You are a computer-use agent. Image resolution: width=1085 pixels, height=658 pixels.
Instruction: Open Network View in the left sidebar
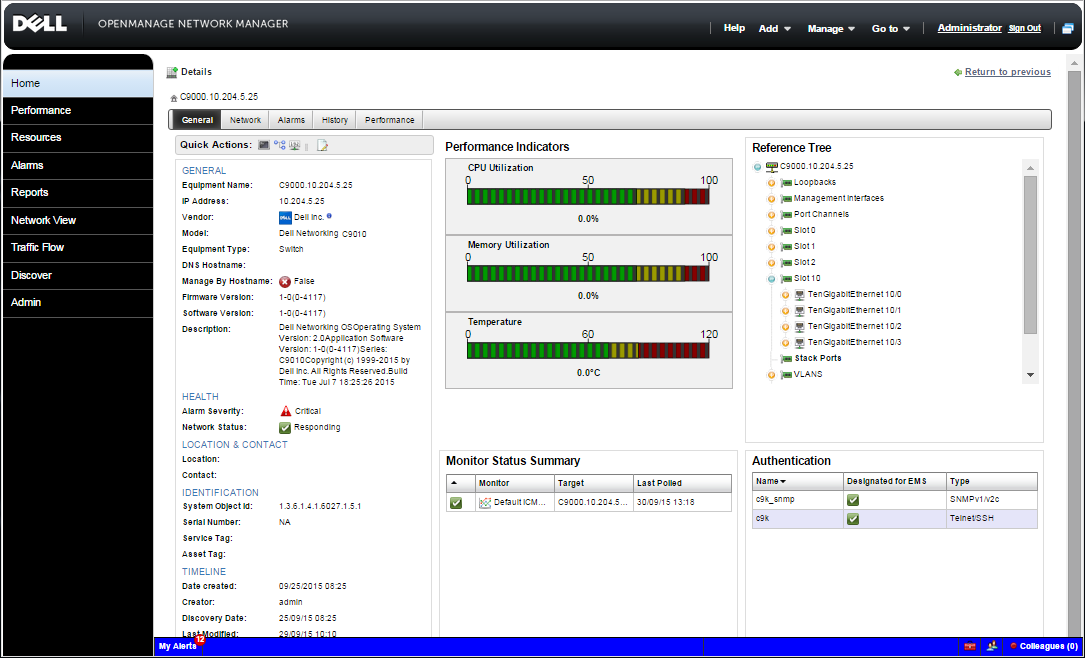[x=78, y=220]
